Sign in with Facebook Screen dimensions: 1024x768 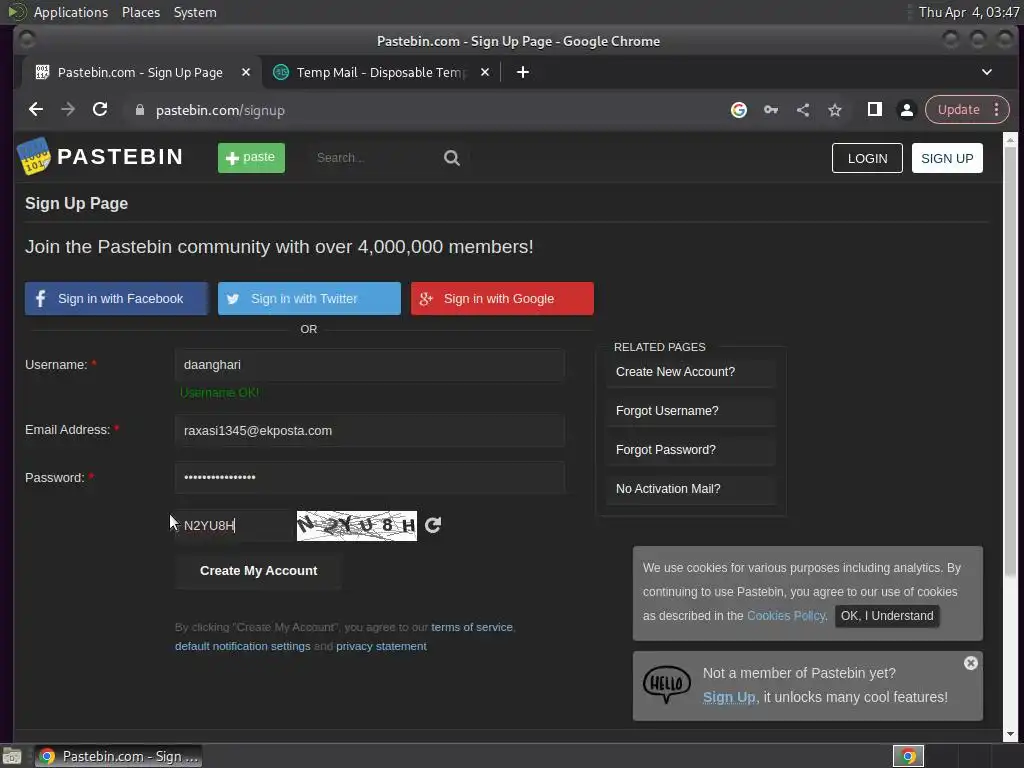pos(116,298)
